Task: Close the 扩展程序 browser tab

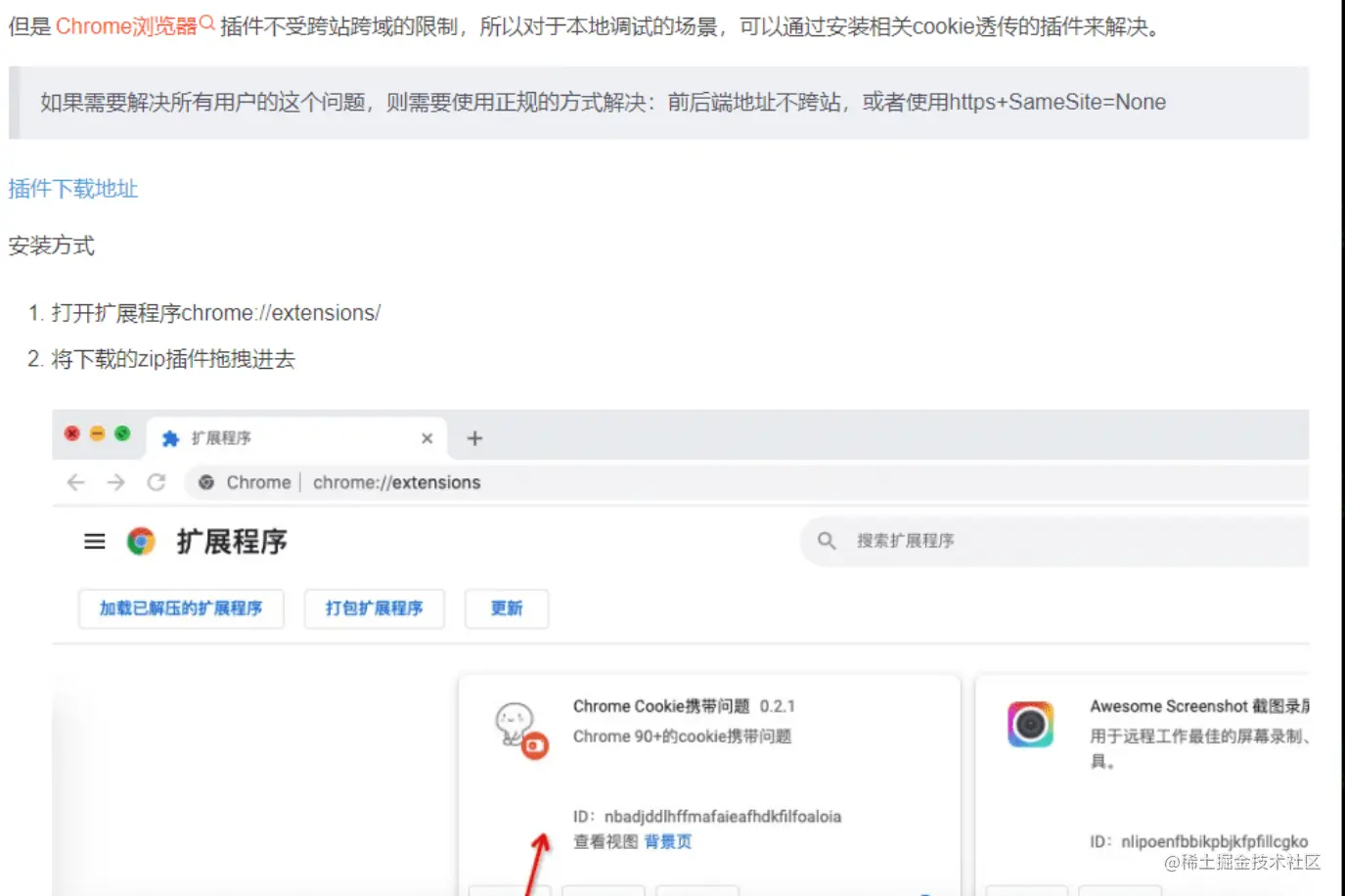Action: point(426,438)
